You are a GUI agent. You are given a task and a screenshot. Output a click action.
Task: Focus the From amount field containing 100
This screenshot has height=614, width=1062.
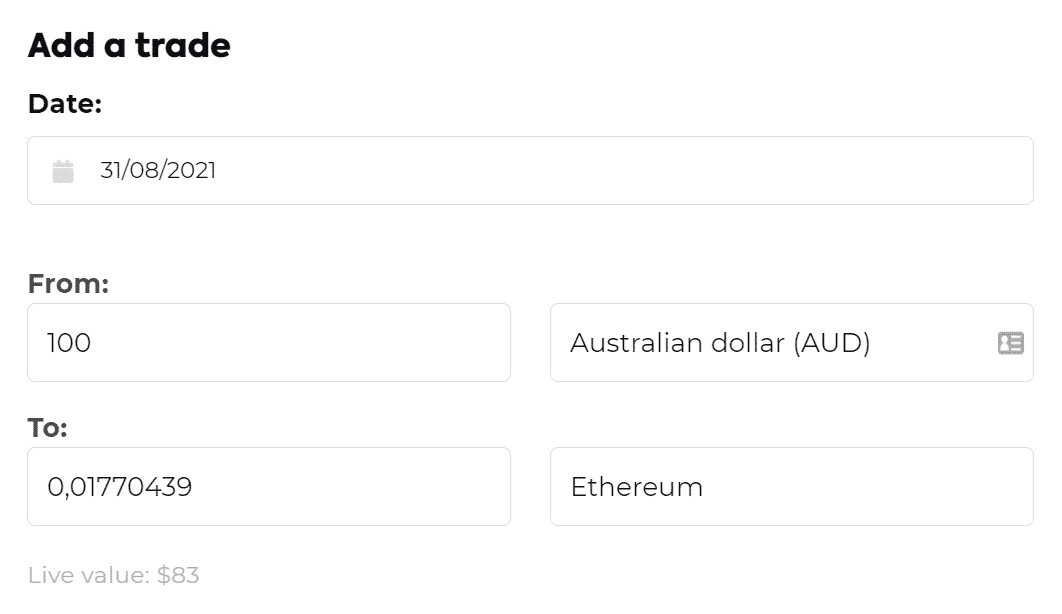tap(268, 343)
